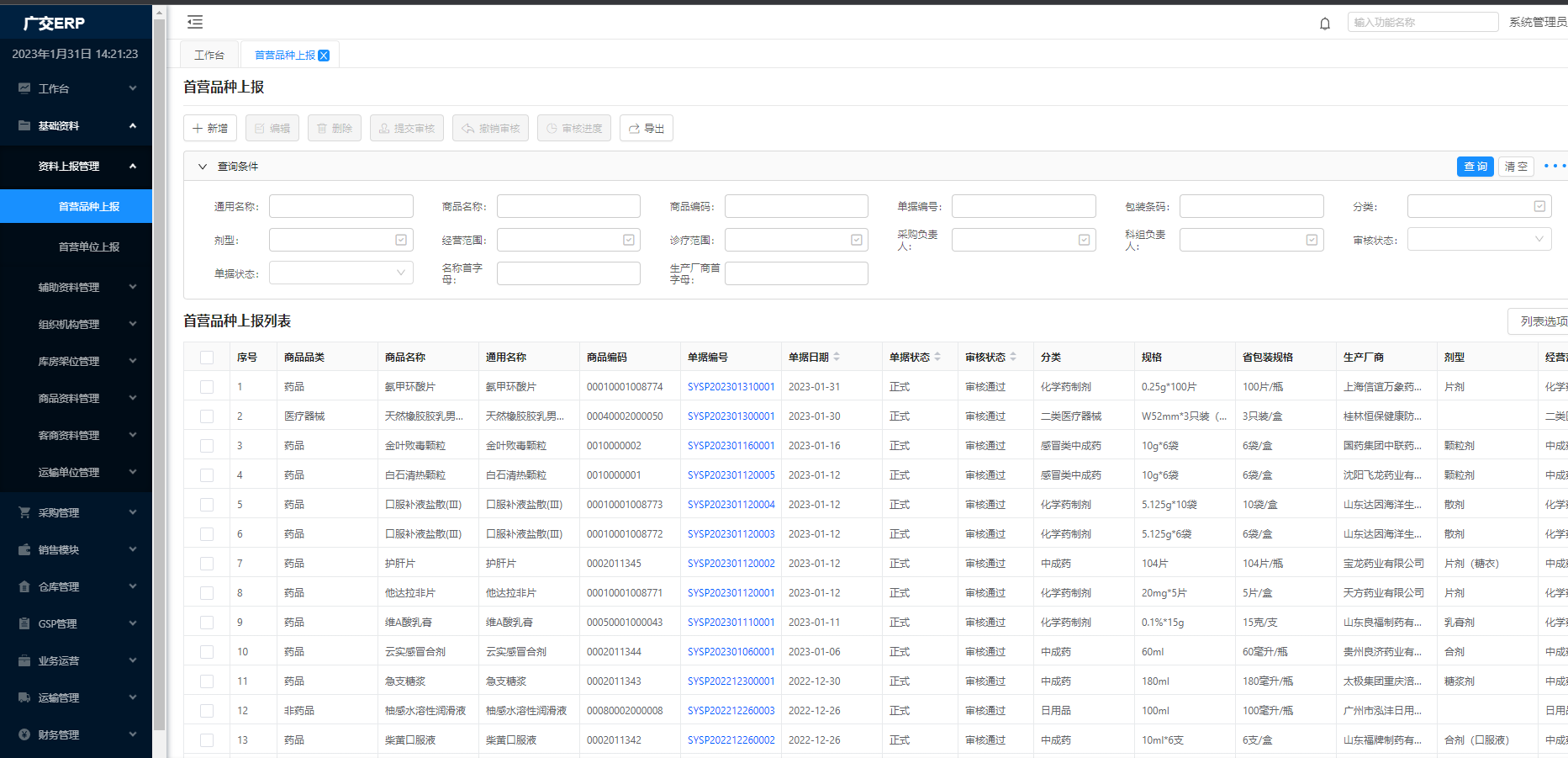Open the 科组负责人 dropdown
This screenshot has width=1568, height=758.
1251,240
